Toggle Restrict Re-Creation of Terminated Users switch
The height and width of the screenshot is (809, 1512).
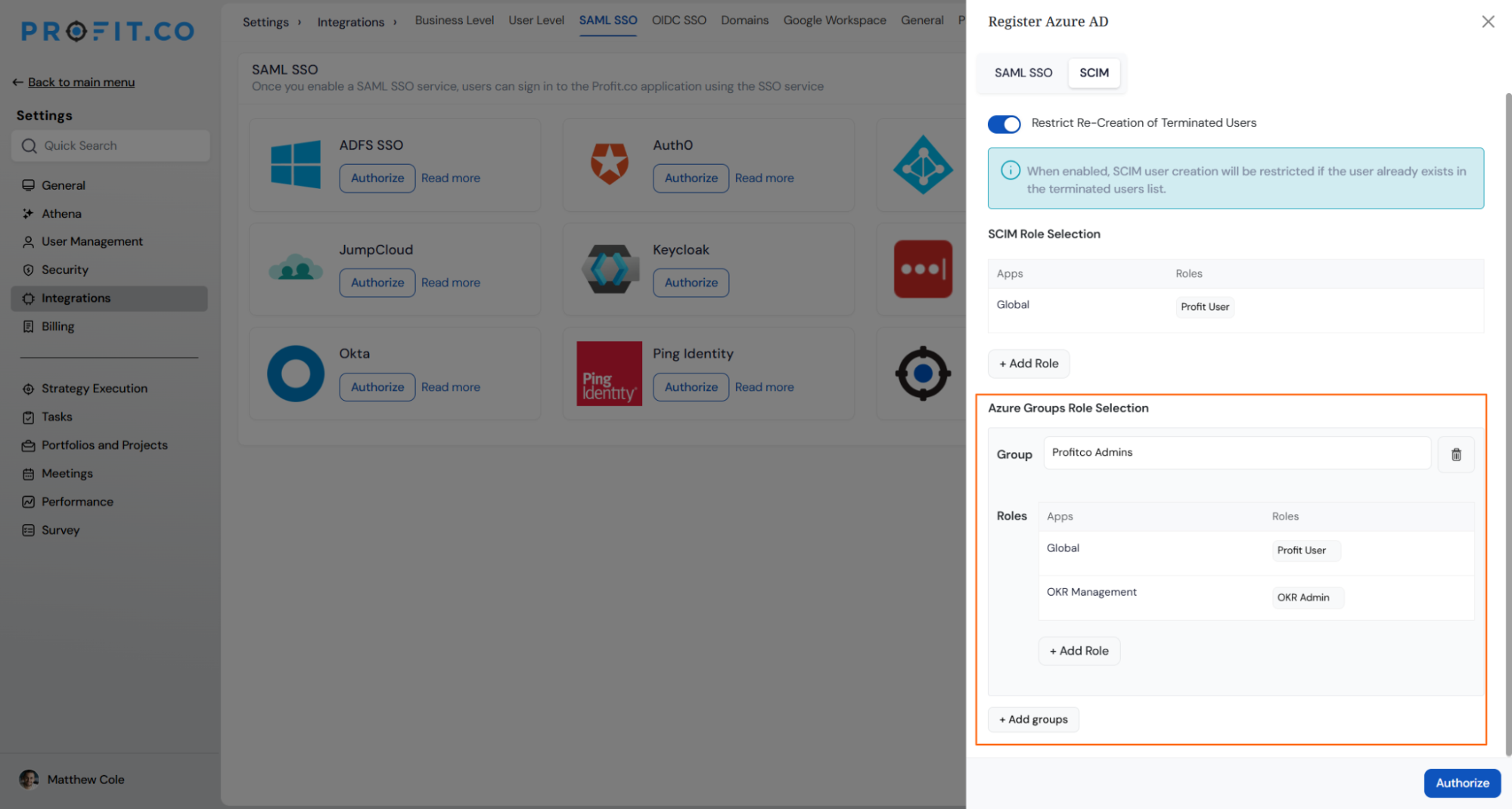click(1004, 124)
